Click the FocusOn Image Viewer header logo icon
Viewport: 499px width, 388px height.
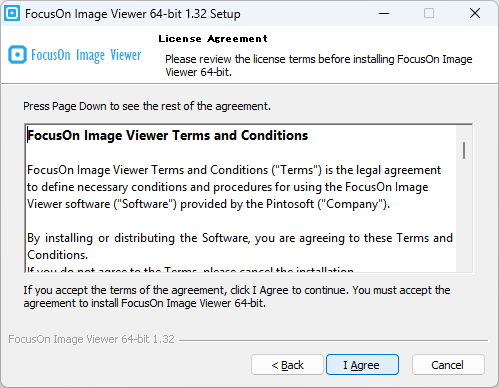[x=17, y=55]
